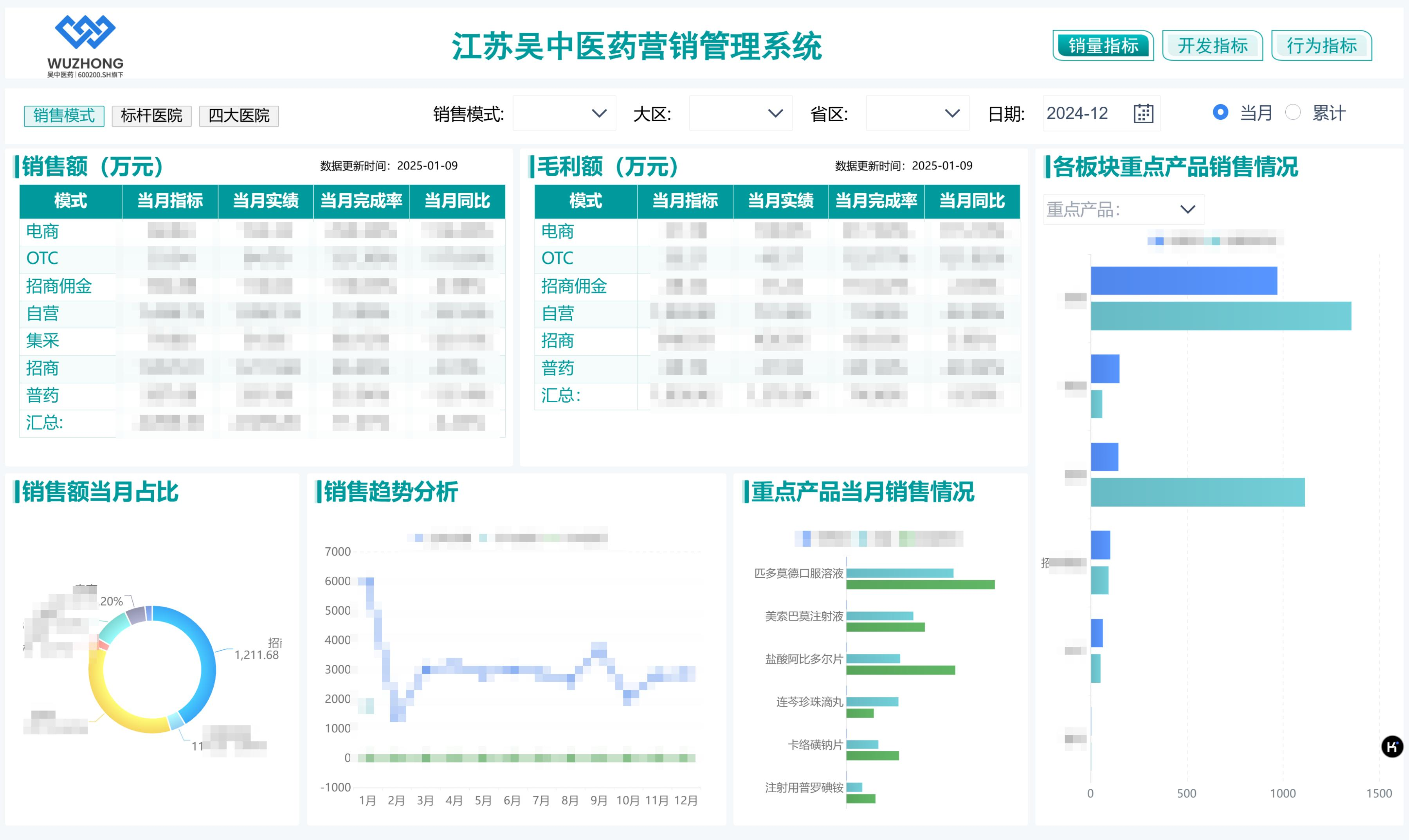This screenshot has height=840, width=1409.
Task: Switch to the 开发指标 tab
Action: point(1212,45)
